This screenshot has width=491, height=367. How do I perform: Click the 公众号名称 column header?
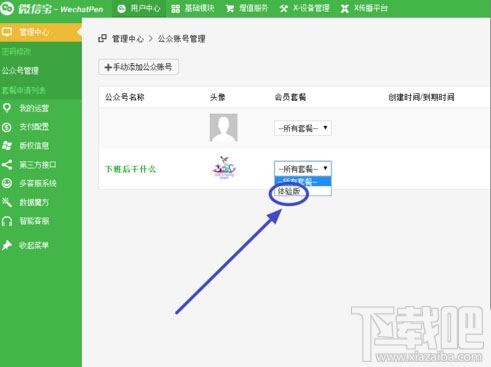pyautogui.click(x=125, y=97)
